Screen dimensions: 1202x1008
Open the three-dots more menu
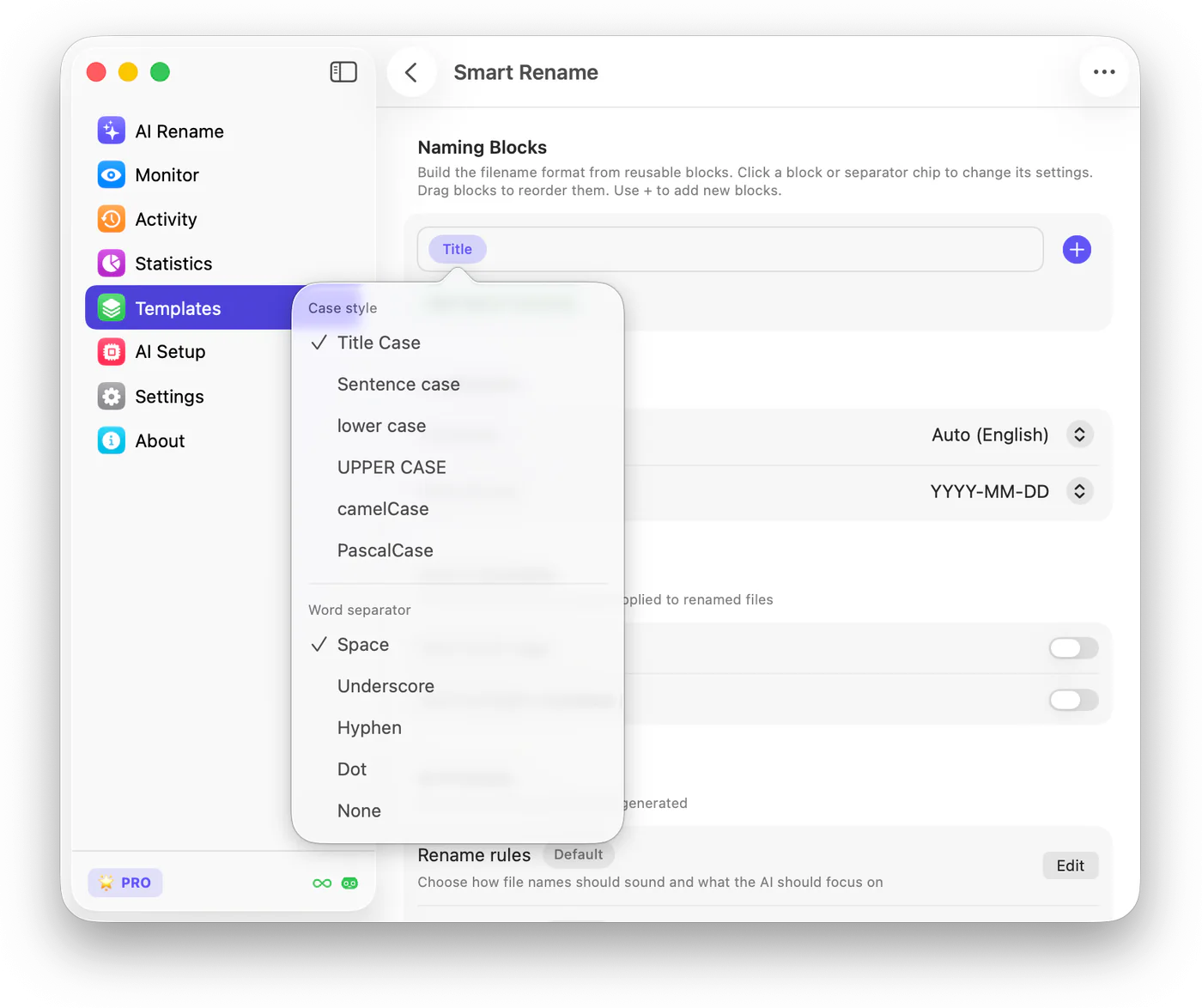1104,72
